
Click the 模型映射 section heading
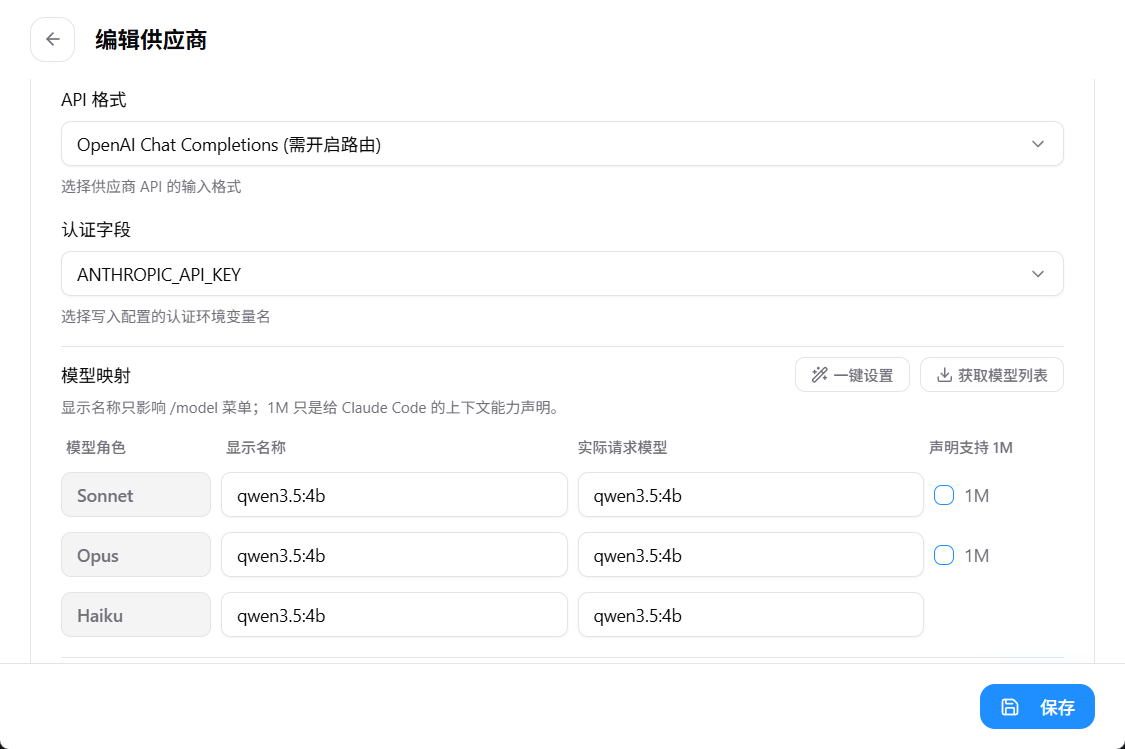tap(95, 376)
